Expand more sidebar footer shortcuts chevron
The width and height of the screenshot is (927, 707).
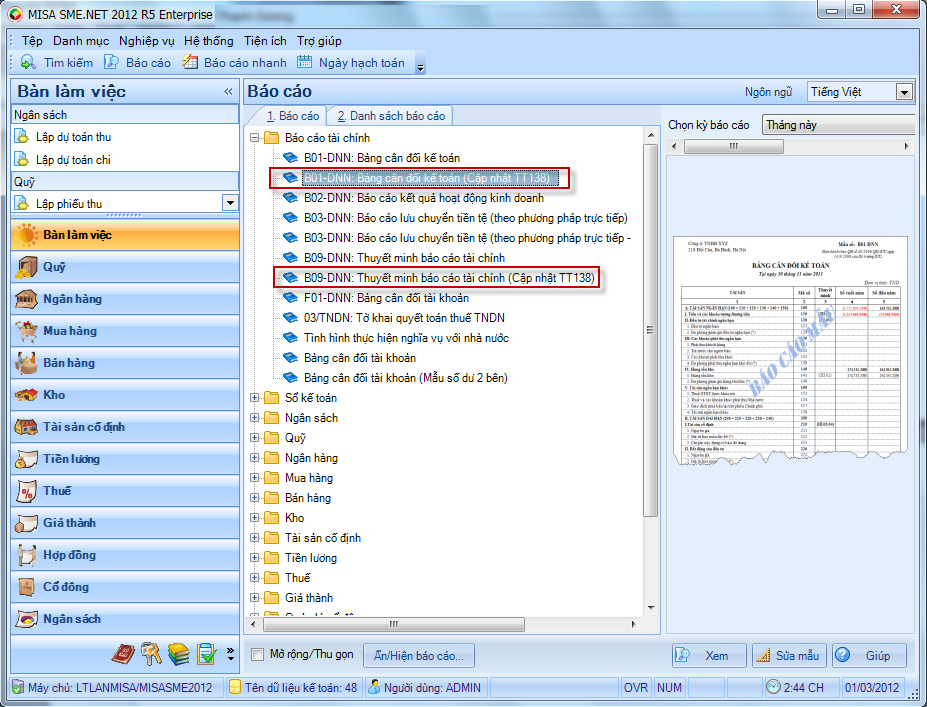[x=231, y=654]
